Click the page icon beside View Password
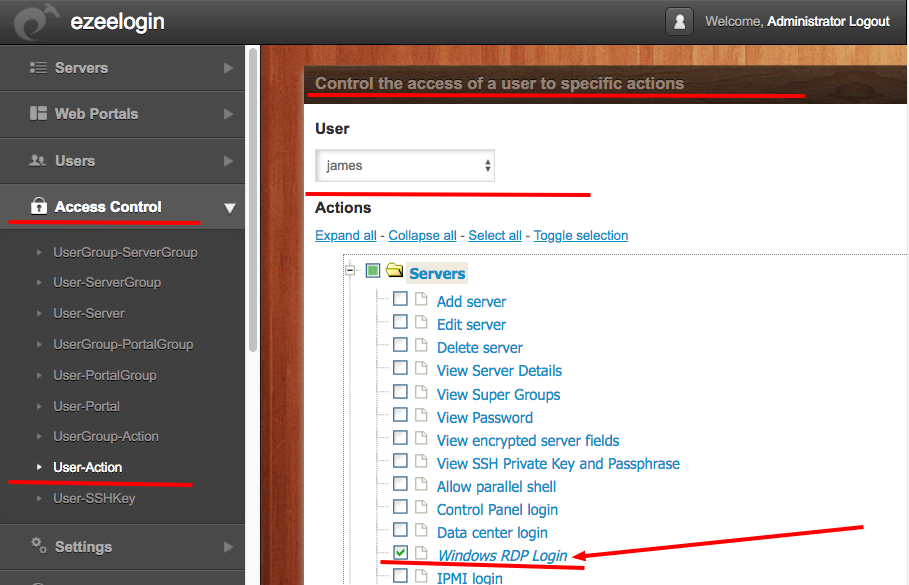The image size is (909, 585). coord(421,415)
